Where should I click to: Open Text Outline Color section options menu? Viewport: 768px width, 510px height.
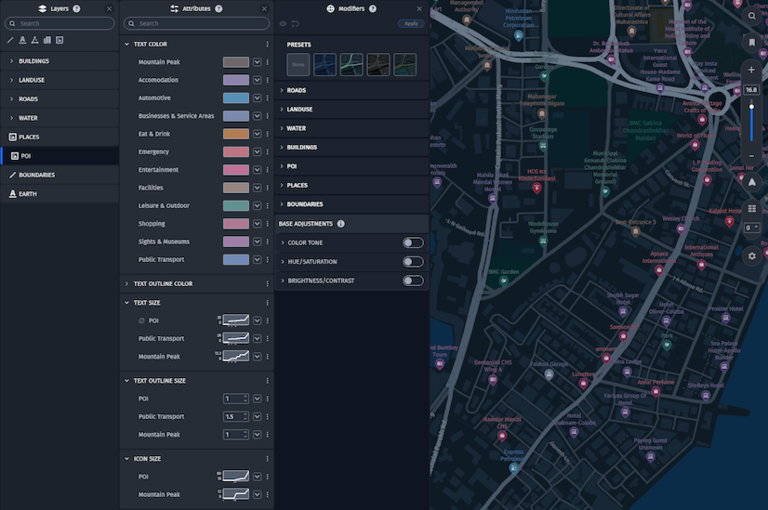click(267, 284)
